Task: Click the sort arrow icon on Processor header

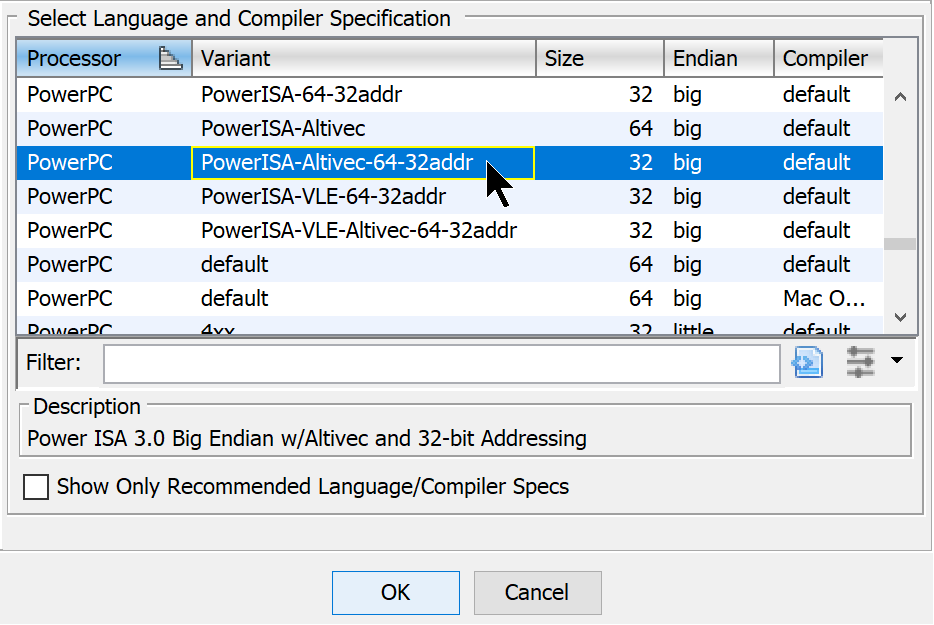Action: click(x=172, y=57)
